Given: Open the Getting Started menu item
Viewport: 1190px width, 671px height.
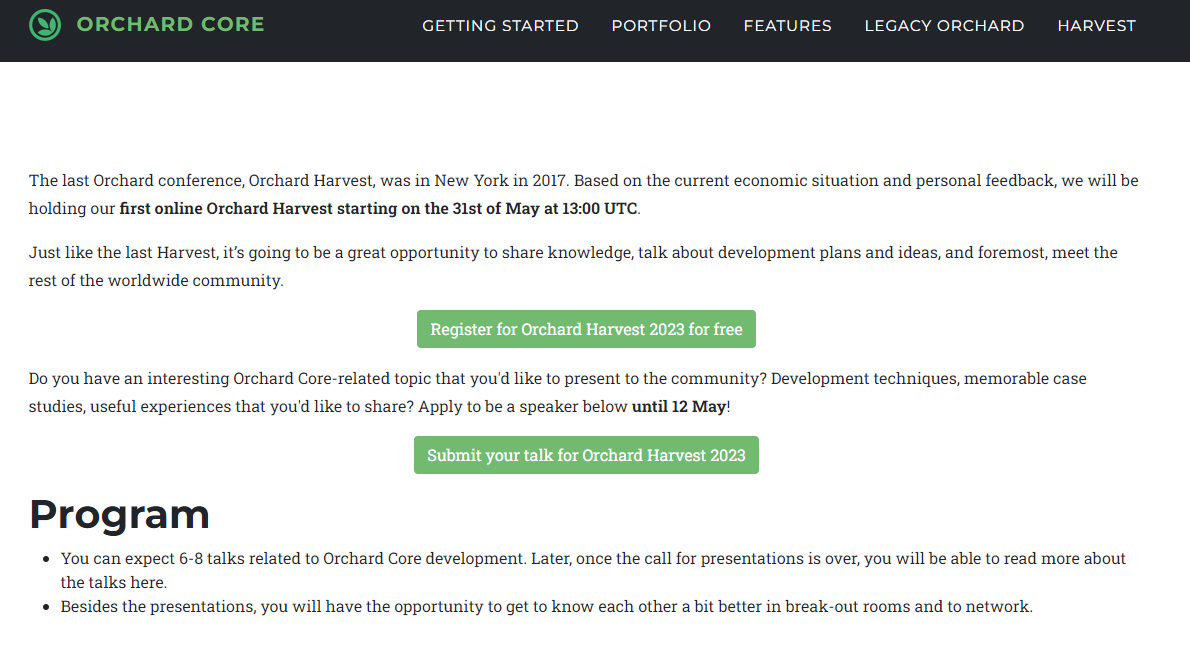Looking at the screenshot, I should click(x=500, y=26).
